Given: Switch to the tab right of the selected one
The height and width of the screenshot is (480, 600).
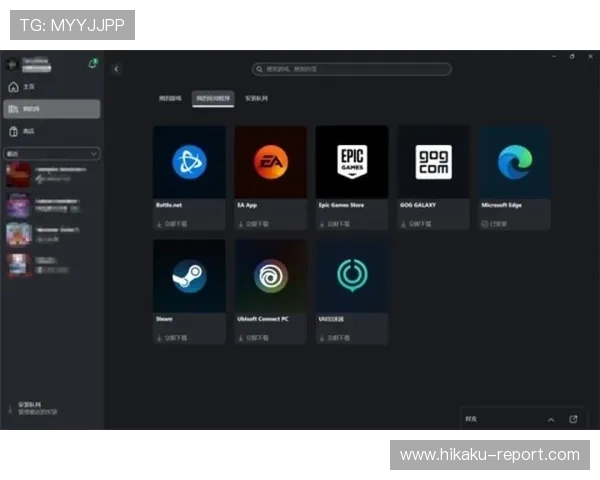Looking at the screenshot, I should coord(256,99).
